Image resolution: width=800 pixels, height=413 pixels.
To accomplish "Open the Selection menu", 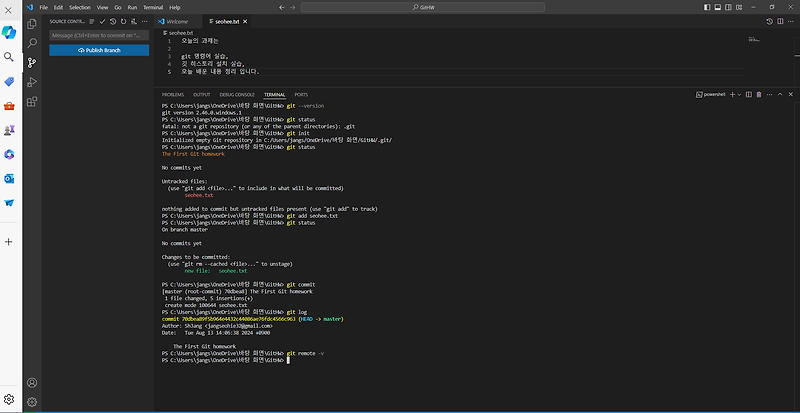I will click(80, 7).
